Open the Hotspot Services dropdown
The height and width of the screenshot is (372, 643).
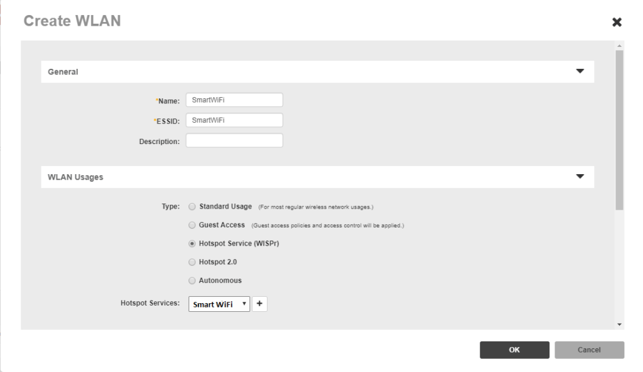[219, 304]
